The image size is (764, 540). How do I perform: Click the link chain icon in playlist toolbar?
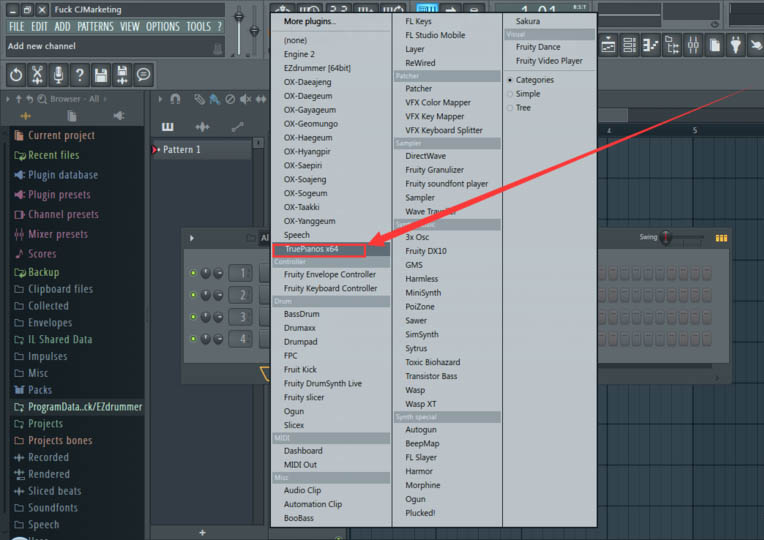[199, 99]
